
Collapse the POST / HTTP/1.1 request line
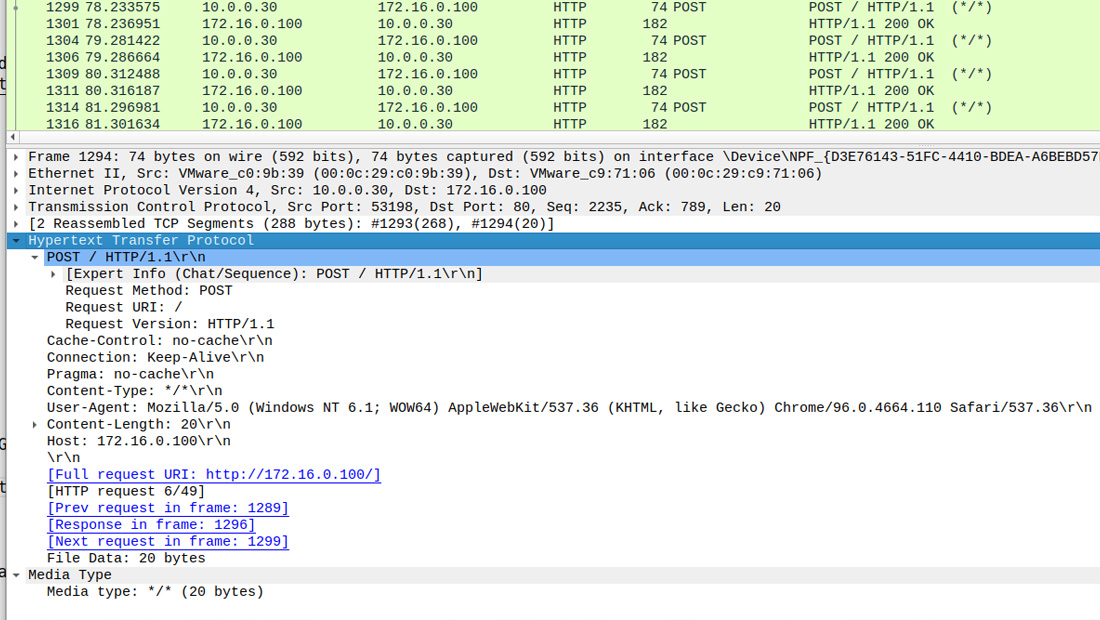pyautogui.click(x=35, y=257)
